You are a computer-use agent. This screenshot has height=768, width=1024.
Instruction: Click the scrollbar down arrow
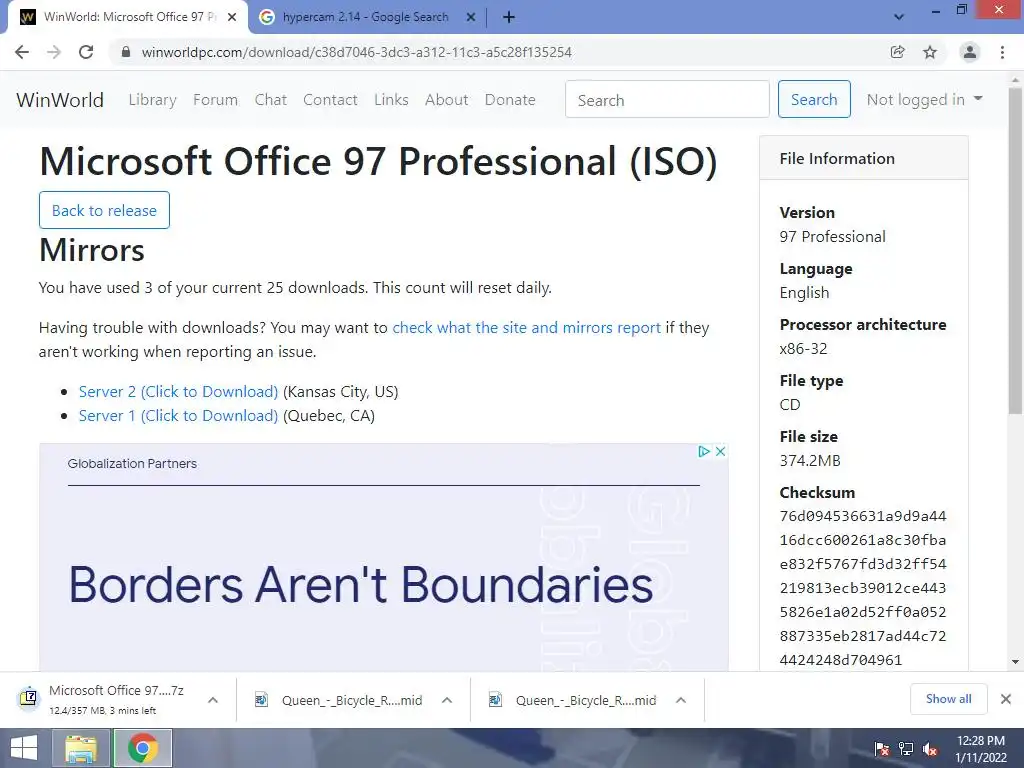pyautogui.click(x=1015, y=662)
